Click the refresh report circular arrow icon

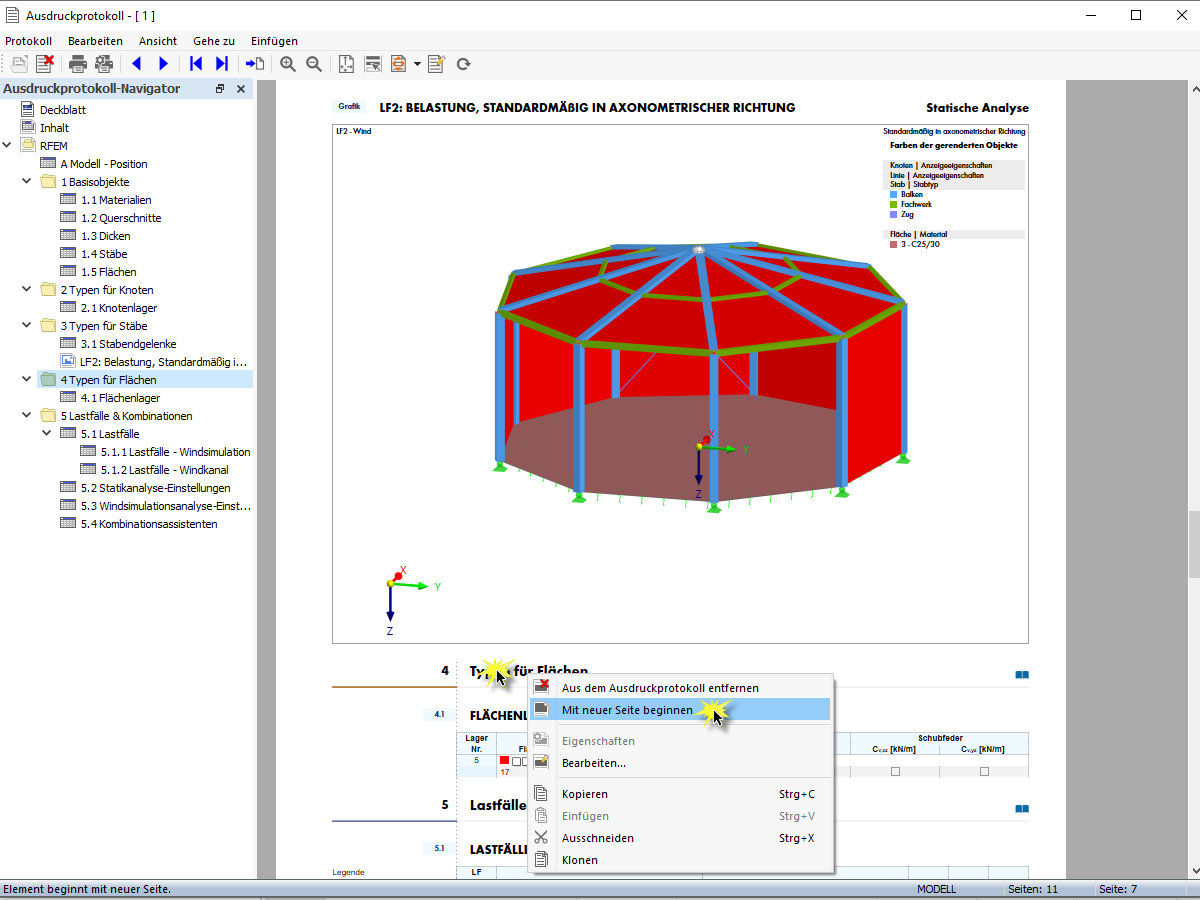[463, 64]
